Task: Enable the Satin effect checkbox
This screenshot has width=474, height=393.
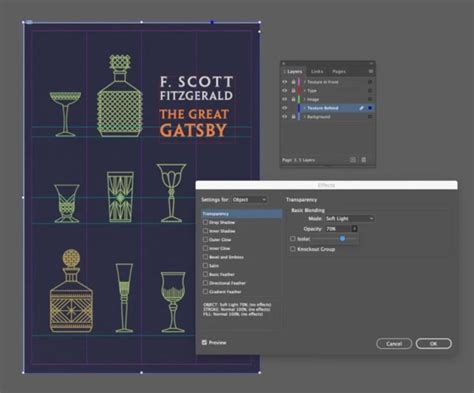Action: click(205, 265)
